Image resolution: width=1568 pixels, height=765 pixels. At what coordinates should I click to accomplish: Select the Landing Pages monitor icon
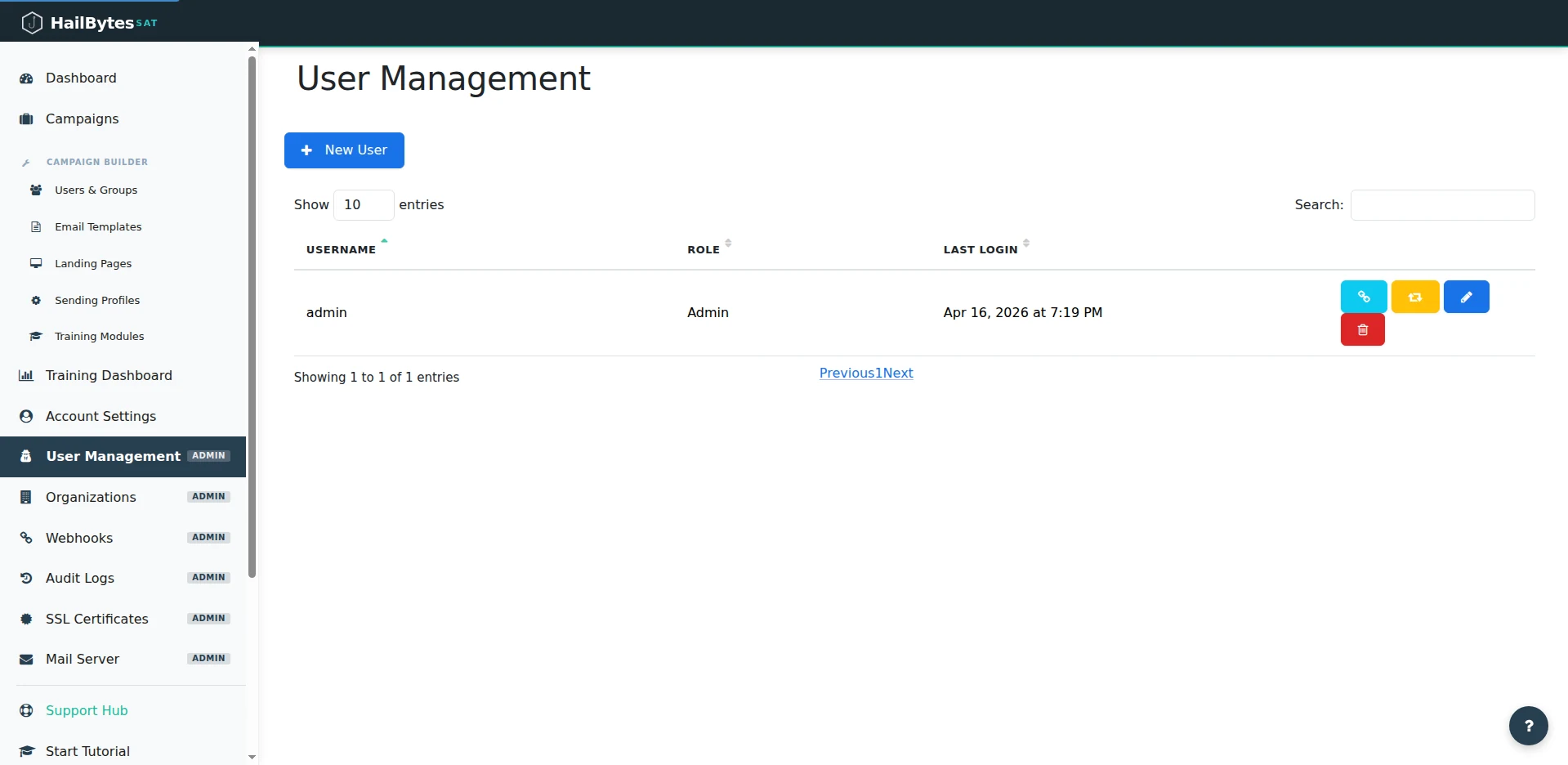click(x=35, y=263)
